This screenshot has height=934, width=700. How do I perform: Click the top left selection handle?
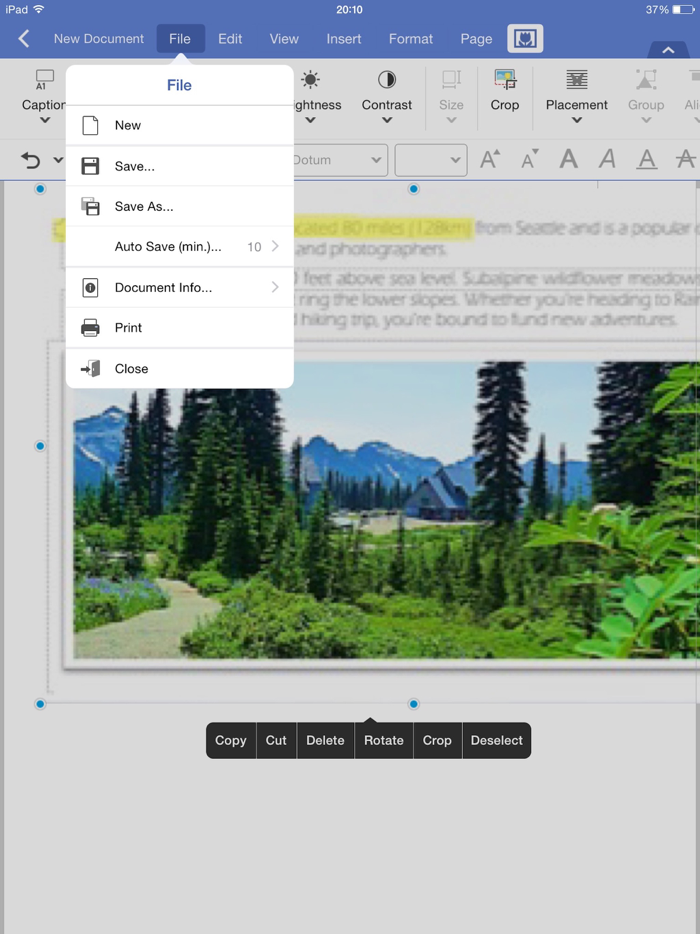click(40, 189)
